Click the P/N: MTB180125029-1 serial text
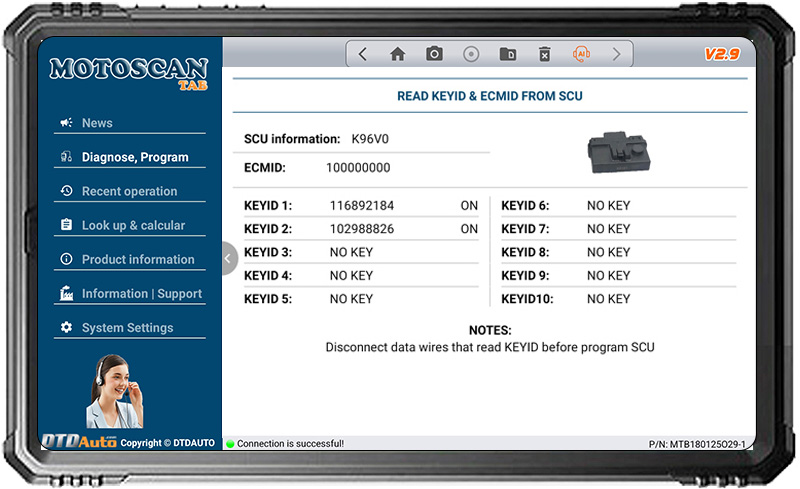 pyautogui.click(x=697, y=444)
